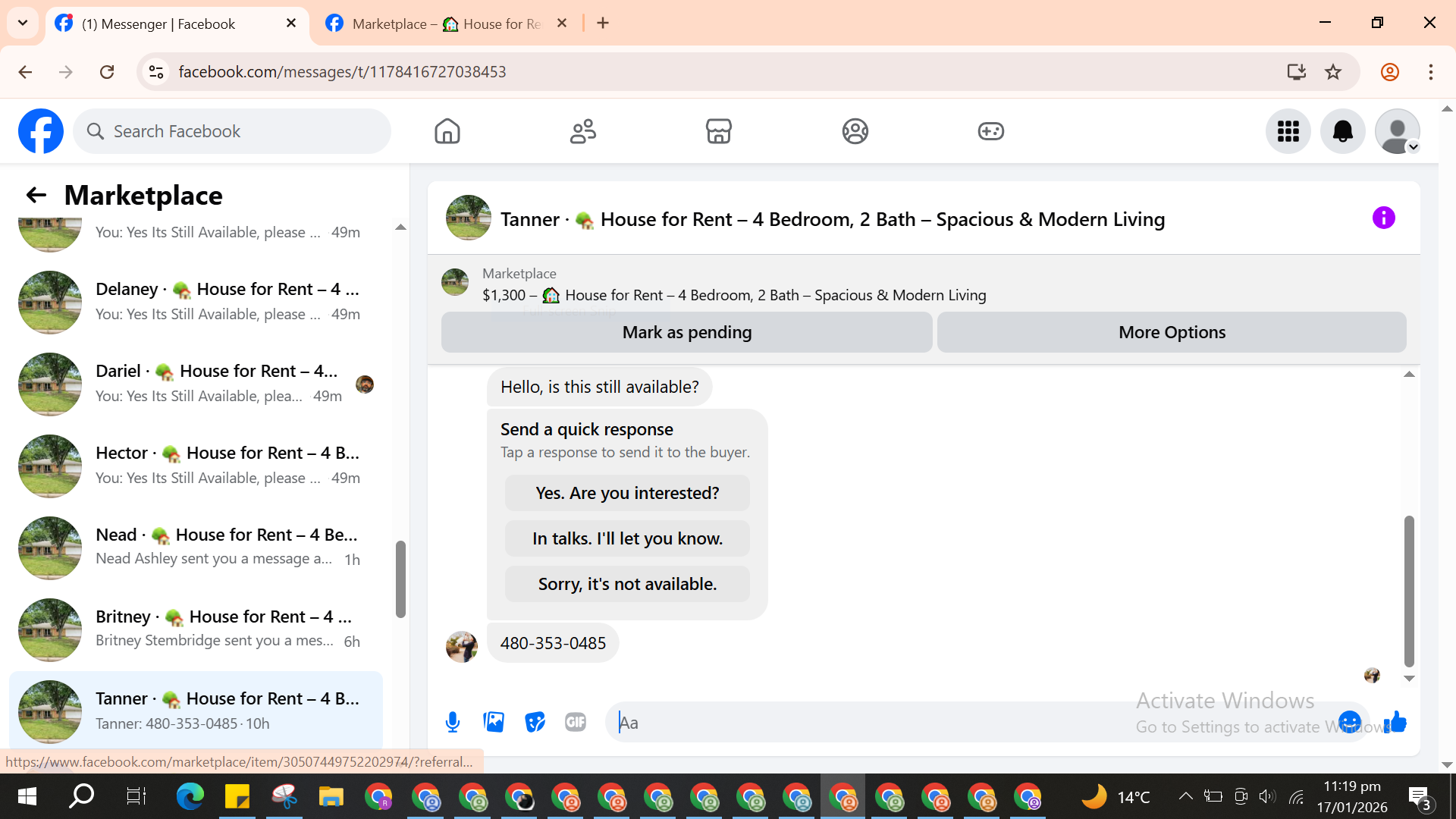Click the conversation list scrollbar thumb

(400, 579)
